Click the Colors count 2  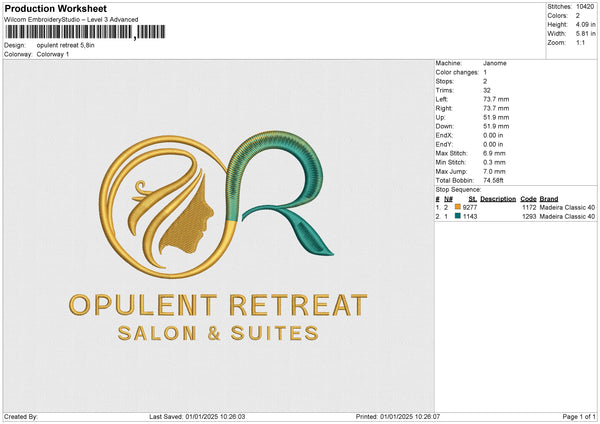(x=577, y=16)
